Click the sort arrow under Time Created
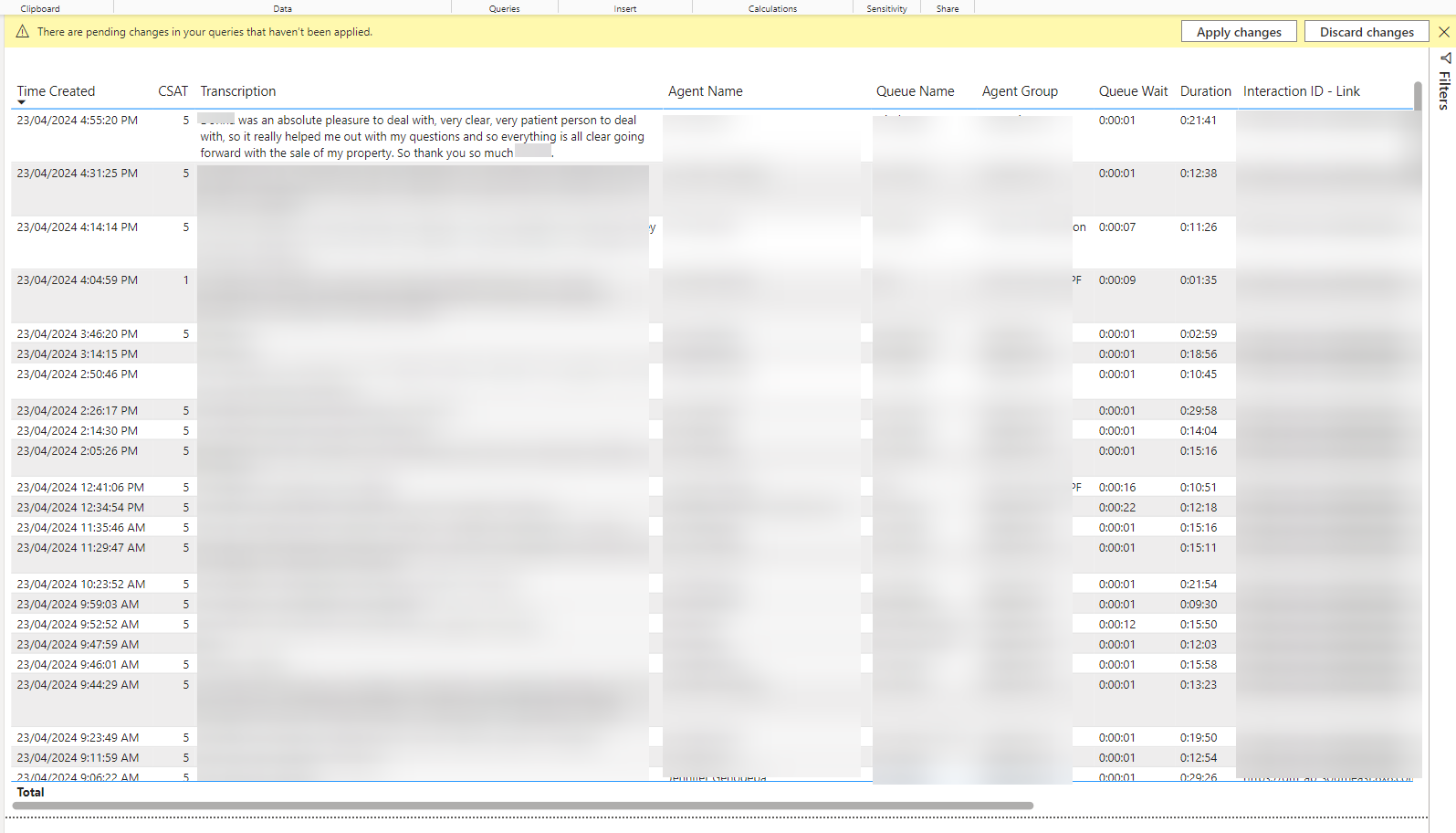This screenshot has height=833, width=1456. pyautogui.click(x=21, y=103)
